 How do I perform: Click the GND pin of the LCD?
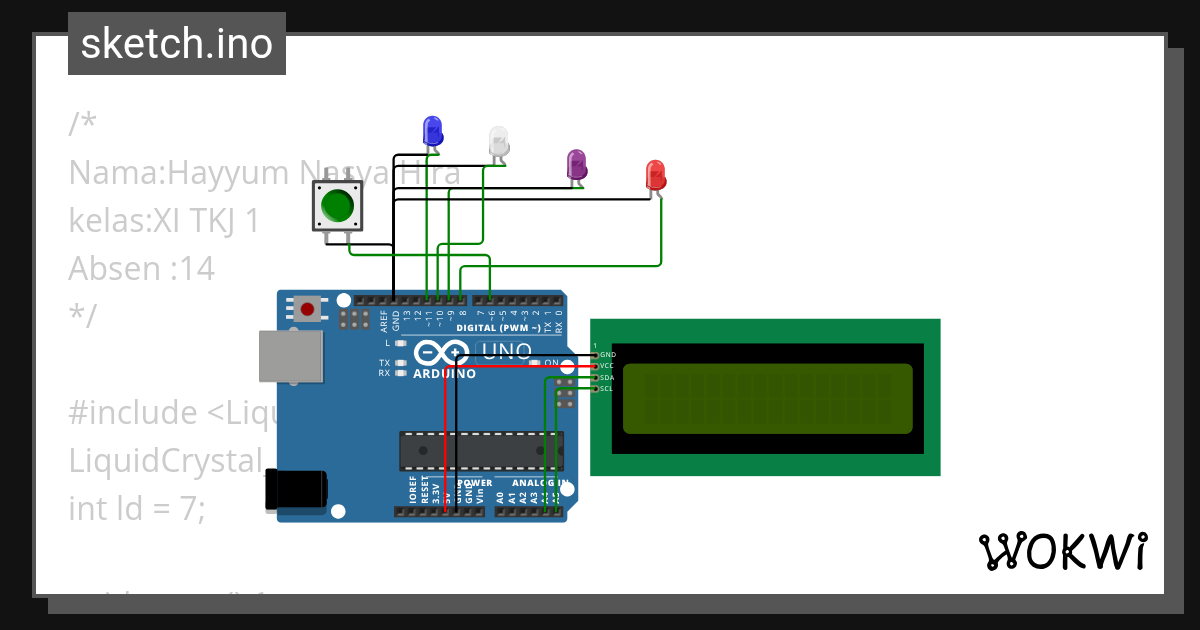point(596,354)
